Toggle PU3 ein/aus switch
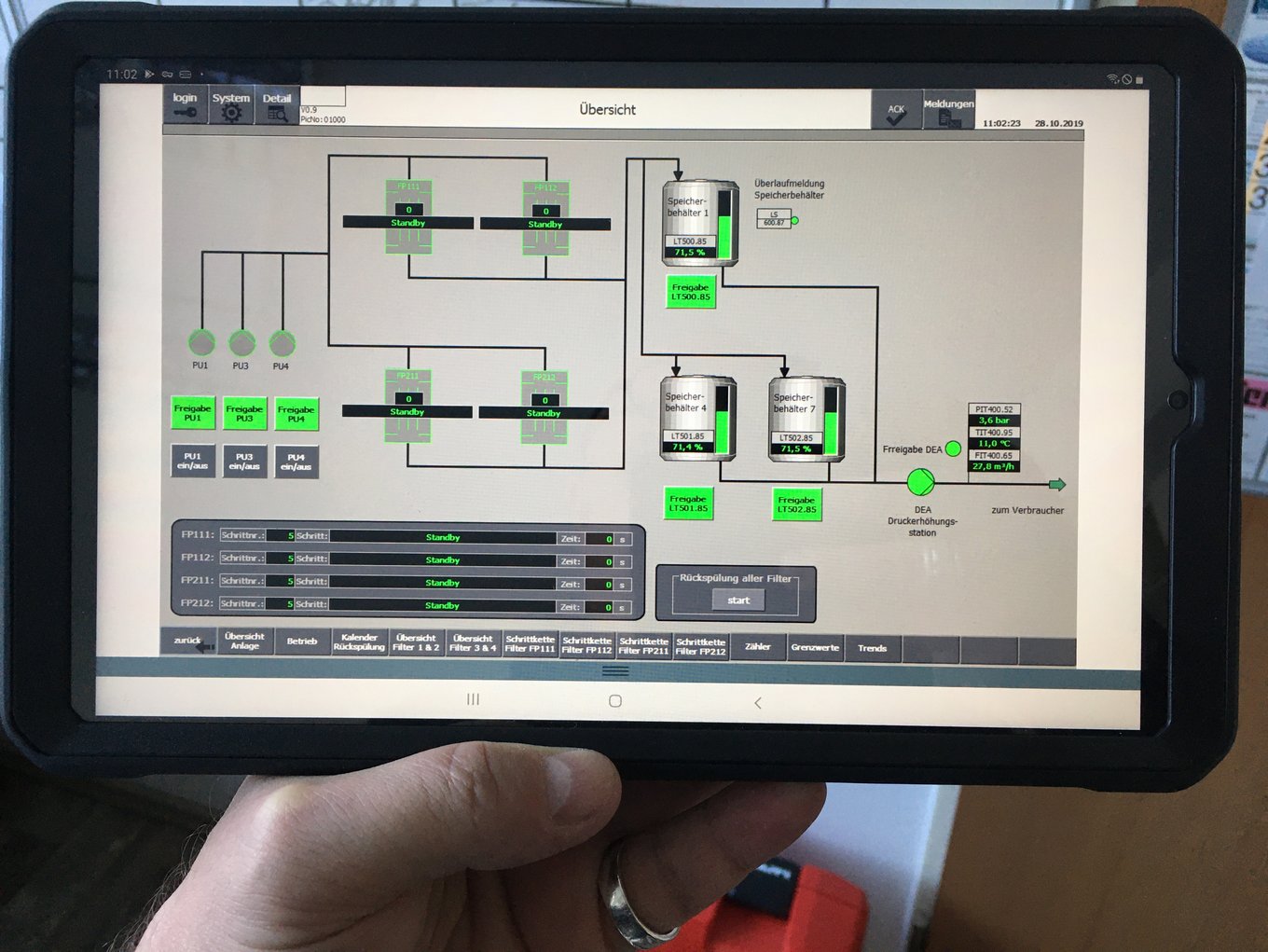This screenshot has height=952, width=1268. [x=244, y=462]
